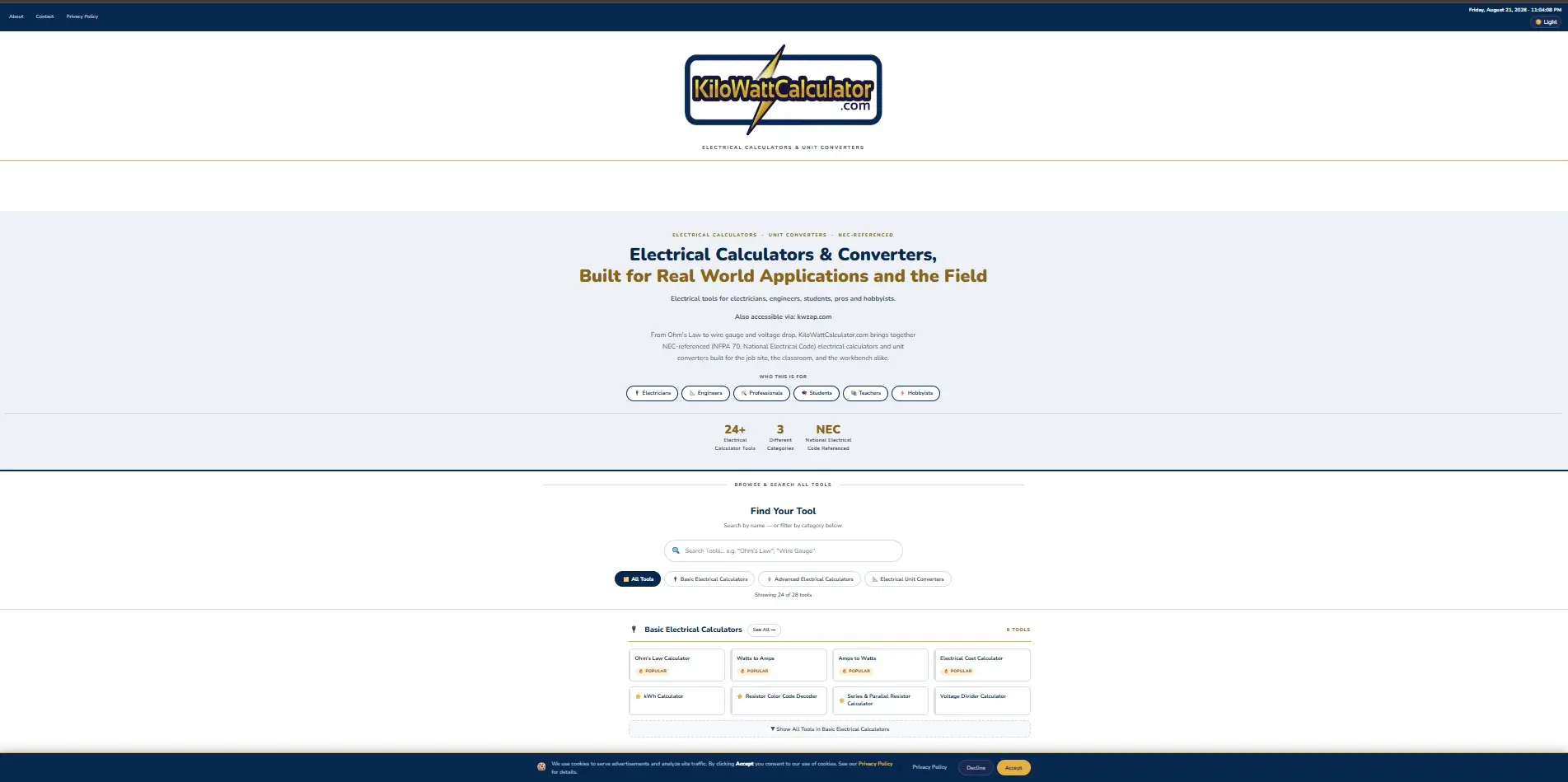1568x782 pixels.
Task: Open the Watts to Amps tool card
Action: tap(779, 665)
